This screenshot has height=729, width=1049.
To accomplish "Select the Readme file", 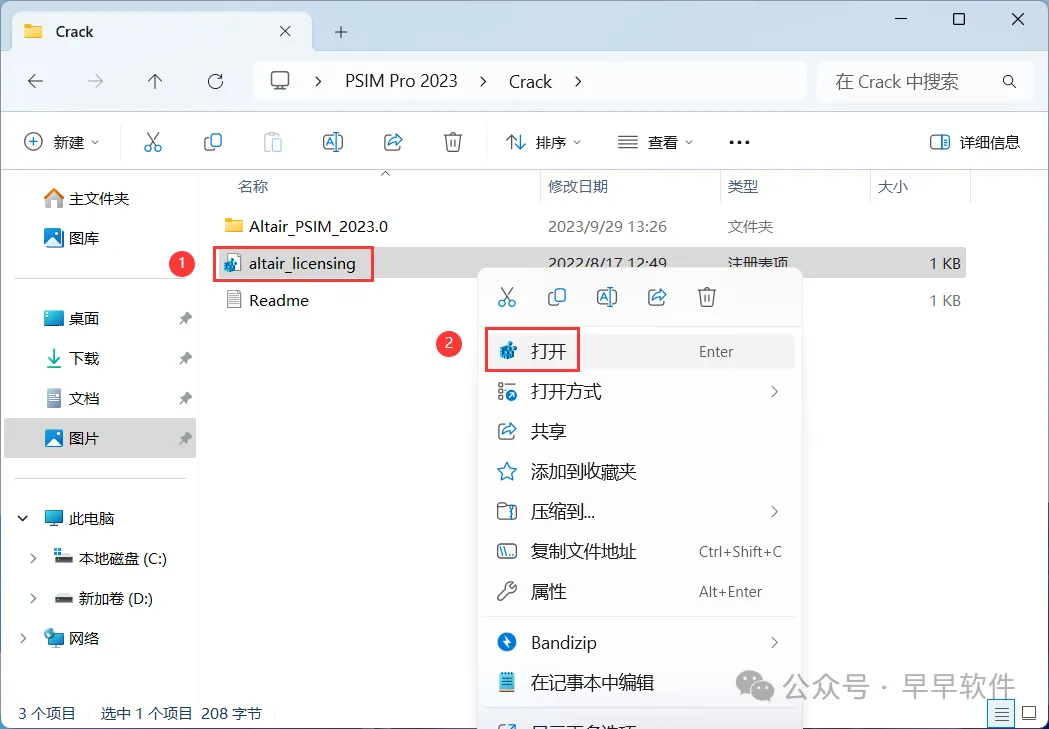I will (x=279, y=300).
